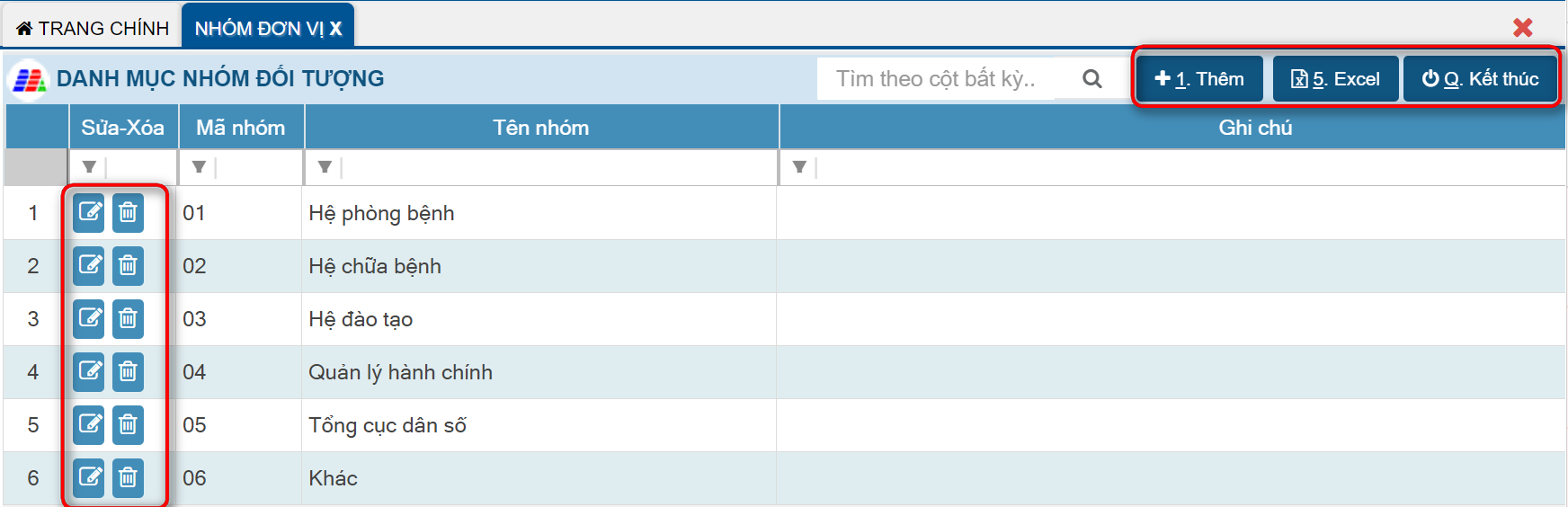
Task: Click edit icon for Khác row
Action: click(x=89, y=477)
